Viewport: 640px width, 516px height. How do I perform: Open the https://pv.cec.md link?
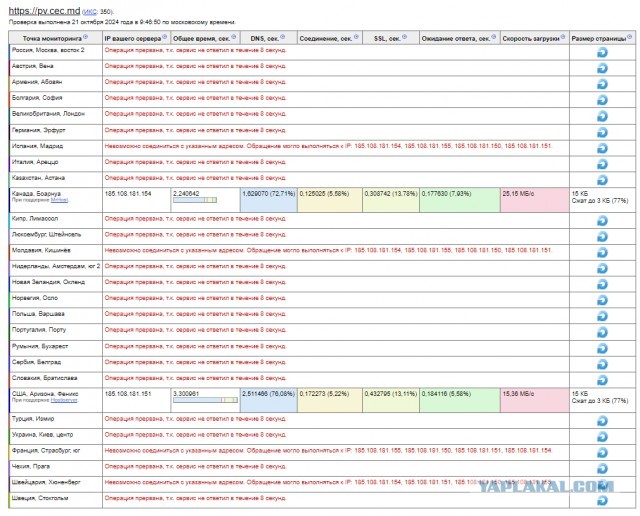point(44,11)
